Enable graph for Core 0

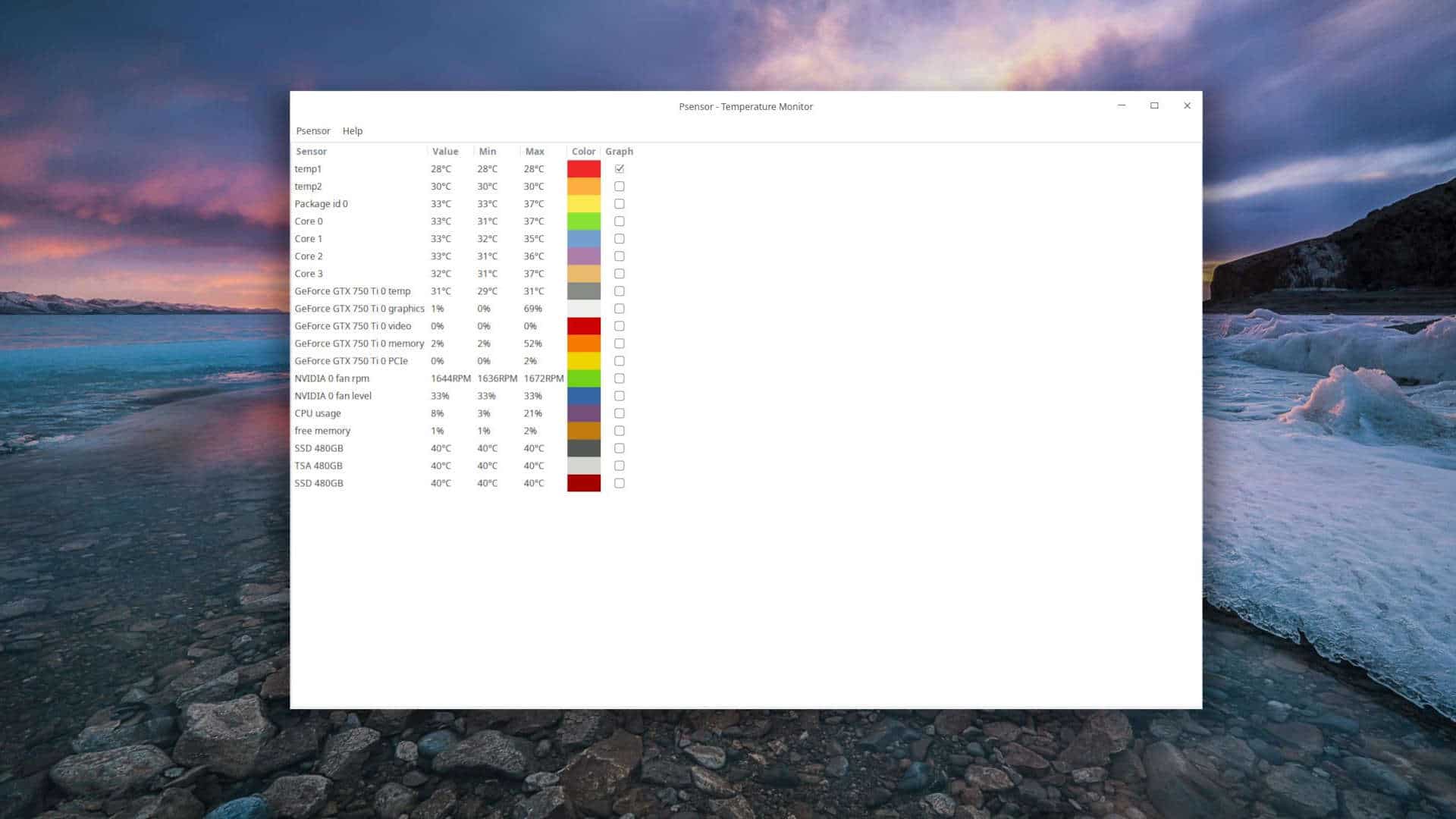point(620,221)
